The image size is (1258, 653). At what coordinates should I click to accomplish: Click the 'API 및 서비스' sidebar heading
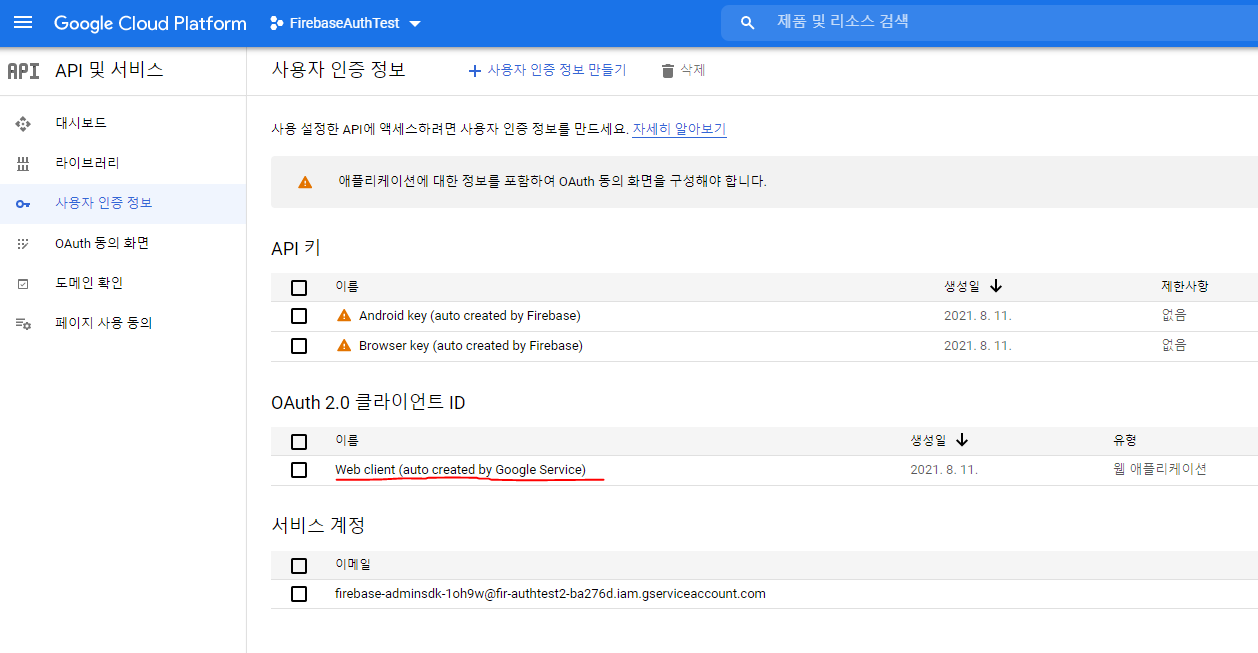(109, 70)
